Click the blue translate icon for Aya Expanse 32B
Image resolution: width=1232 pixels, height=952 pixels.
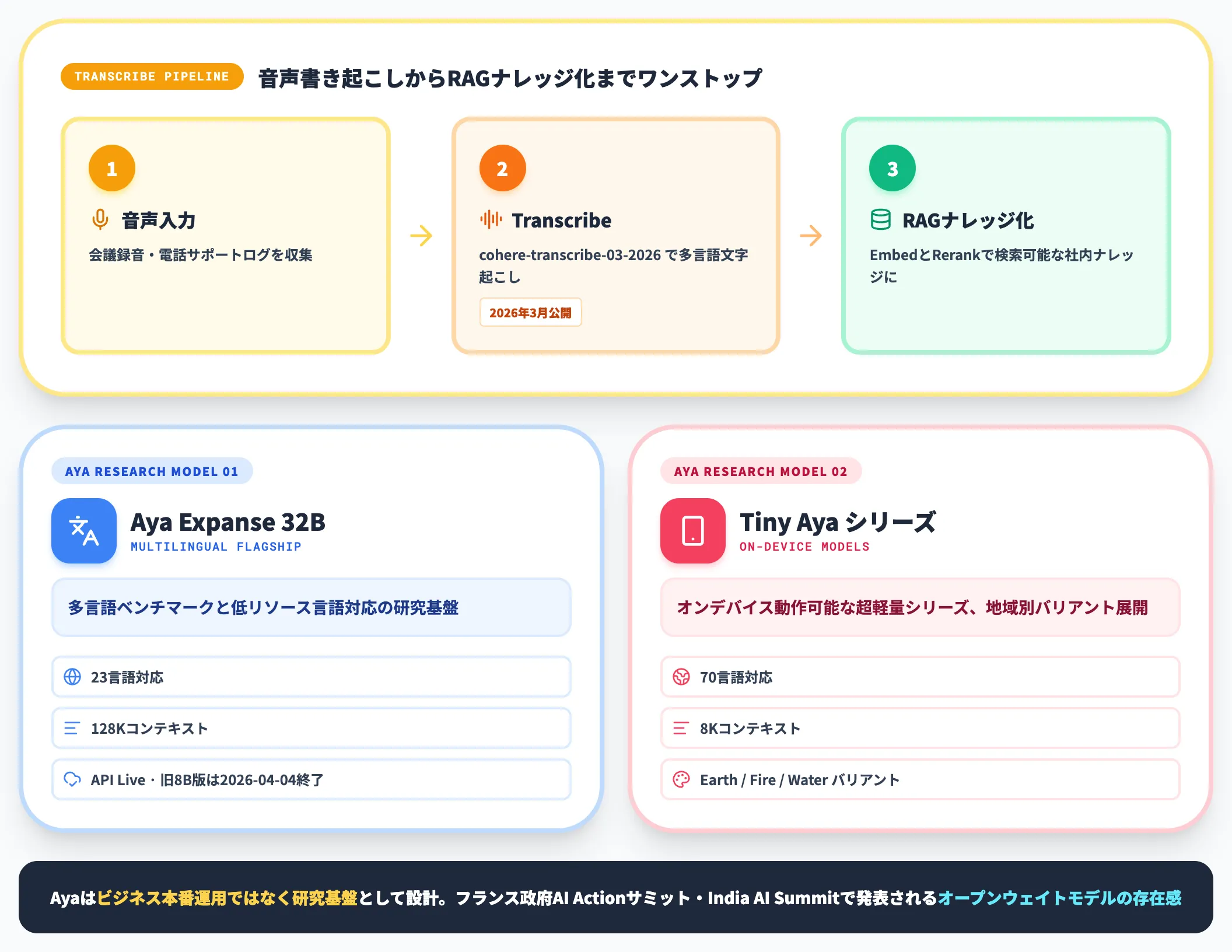pos(84,531)
